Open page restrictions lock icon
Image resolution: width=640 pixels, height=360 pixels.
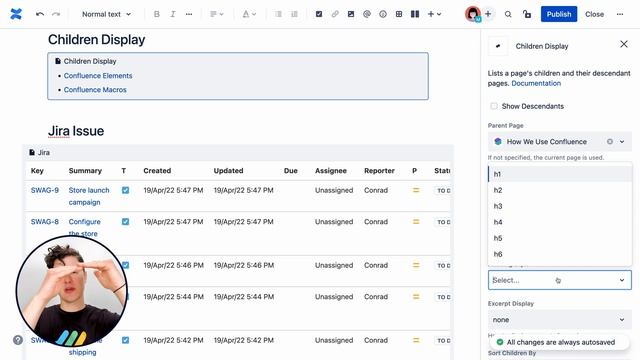(x=527, y=14)
